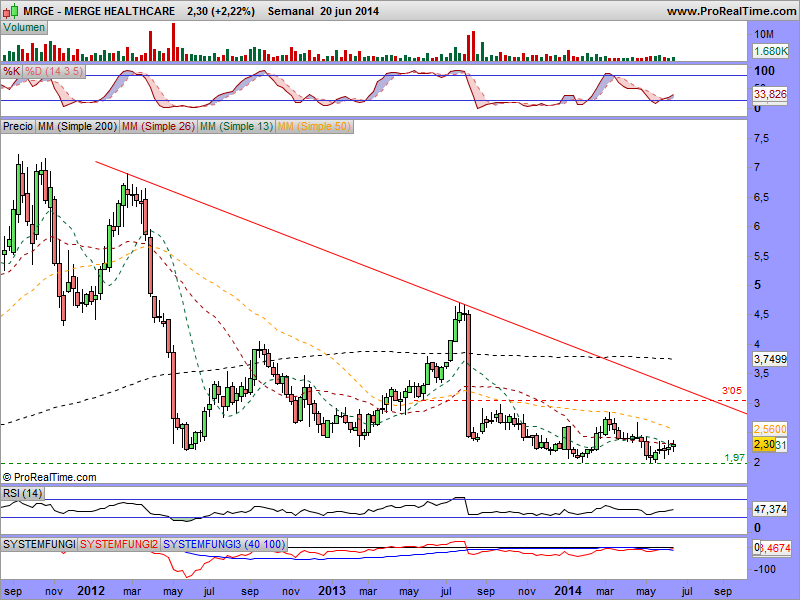Screen dimensions: 800x600
Task: Open the www.ProRealTime.com link
Action: coord(731,11)
